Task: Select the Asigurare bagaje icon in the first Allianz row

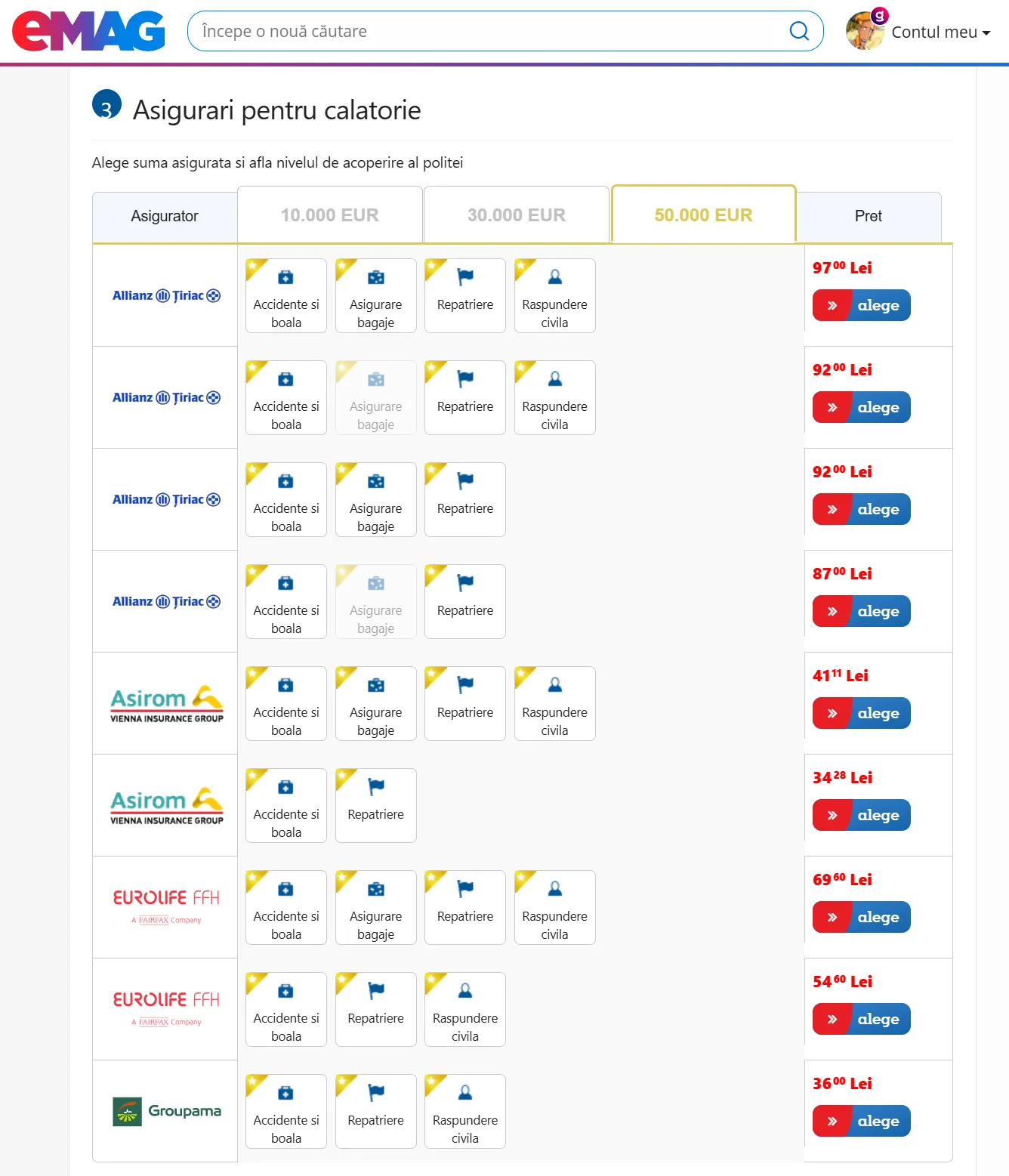Action: 376,278
